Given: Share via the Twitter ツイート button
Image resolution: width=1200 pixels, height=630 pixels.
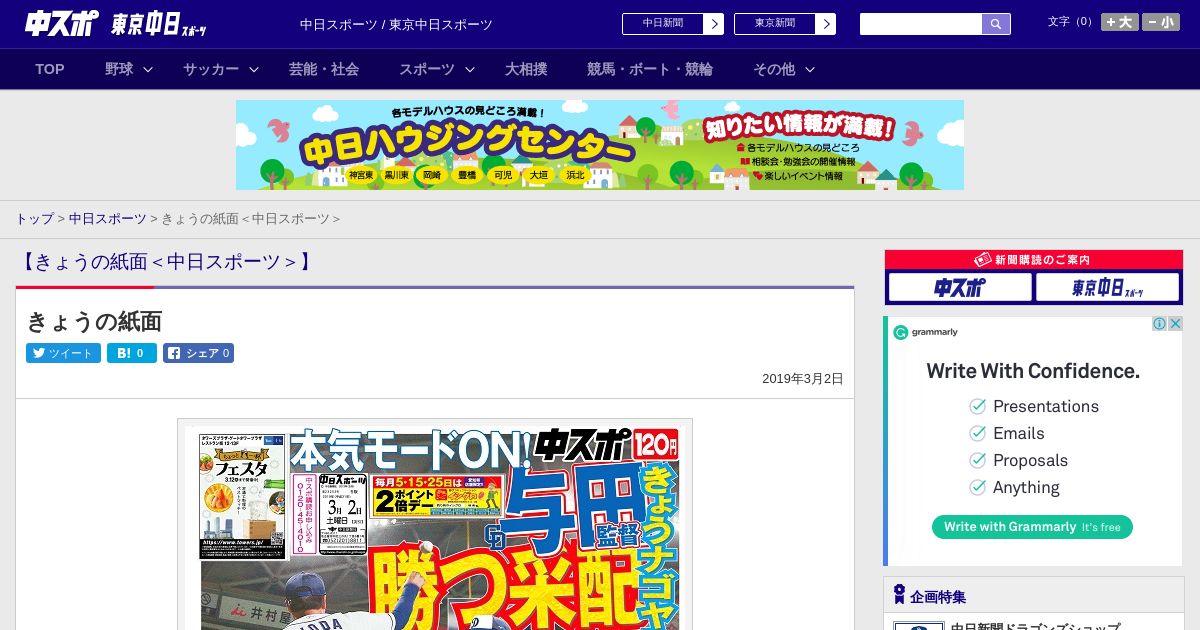Looking at the screenshot, I should pos(63,353).
